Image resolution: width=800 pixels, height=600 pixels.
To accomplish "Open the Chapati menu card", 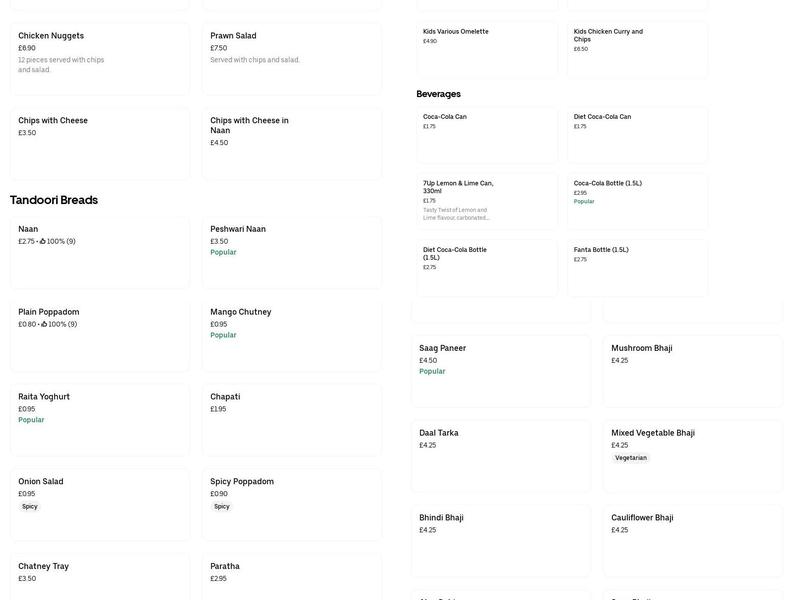I will point(292,418).
